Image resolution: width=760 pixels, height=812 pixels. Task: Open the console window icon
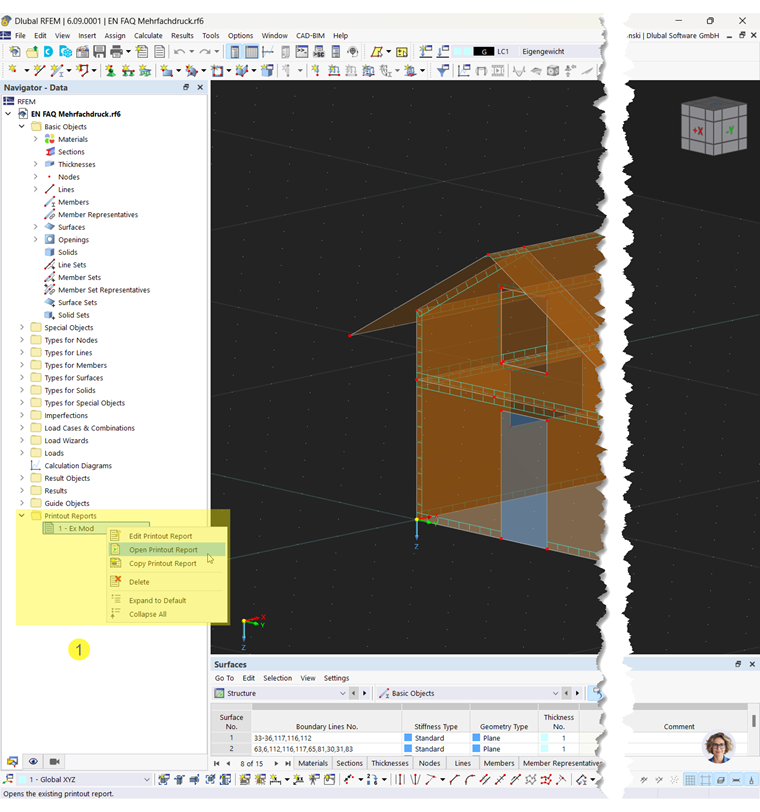302,51
